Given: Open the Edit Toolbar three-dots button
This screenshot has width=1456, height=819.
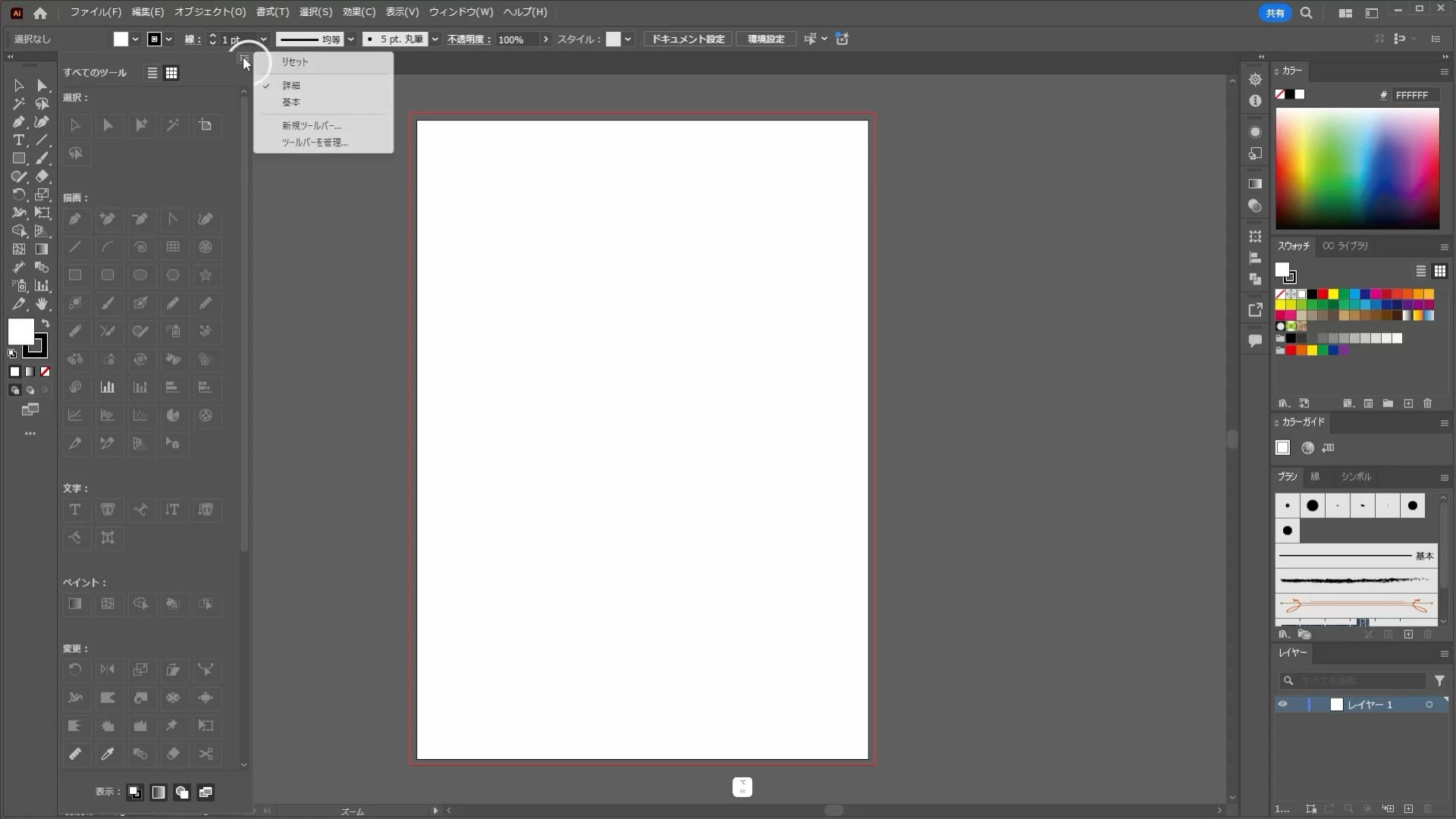Looking at the screenshot, I should click(x=30, y=434).
